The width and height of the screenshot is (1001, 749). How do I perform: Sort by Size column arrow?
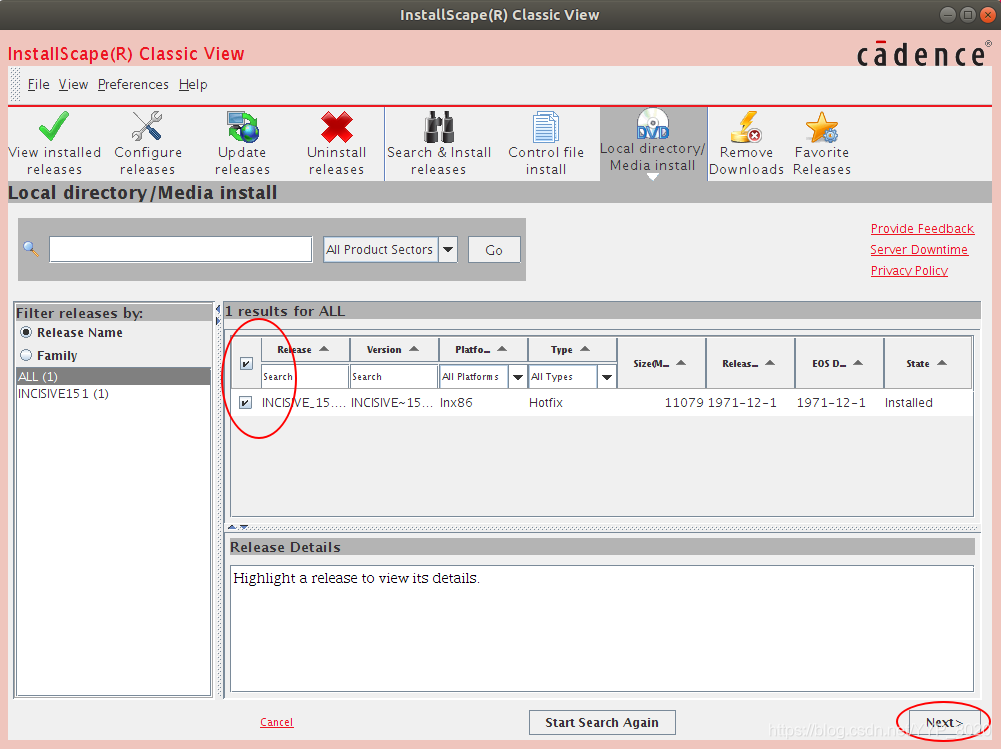pyautogui.click(x=681, y=363)
